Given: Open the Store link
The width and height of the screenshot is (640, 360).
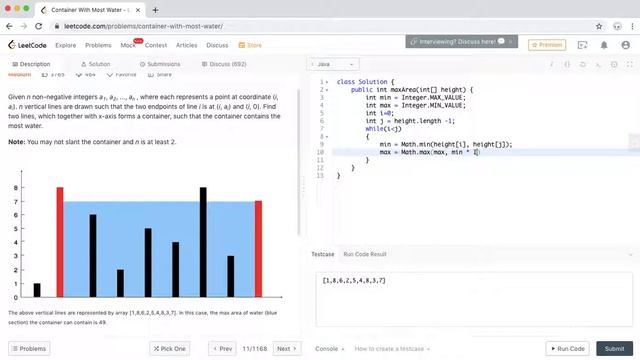Looking at the screenshot, I should (250, 45).
